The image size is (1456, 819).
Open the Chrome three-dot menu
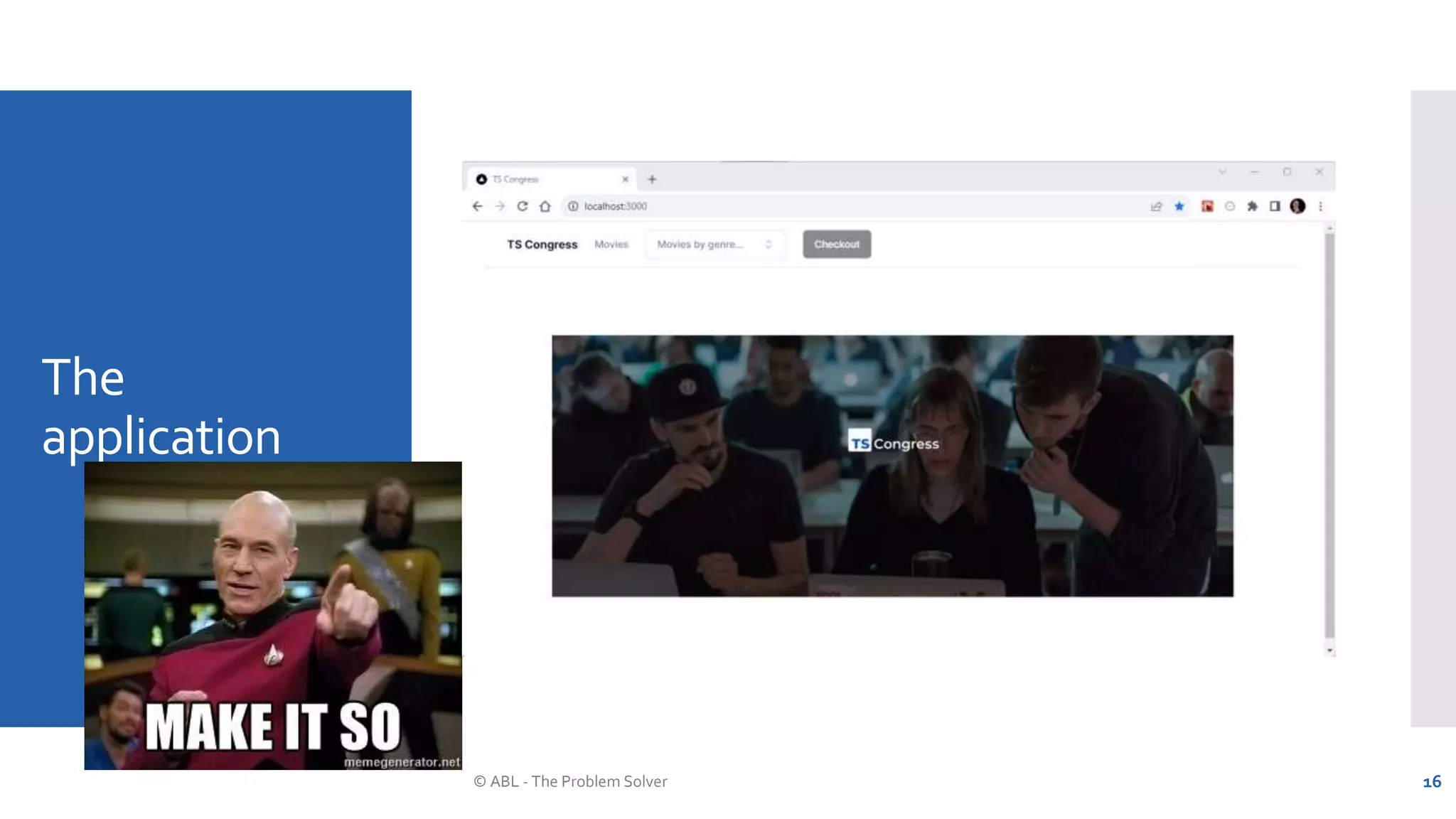tap(1320, 206)
